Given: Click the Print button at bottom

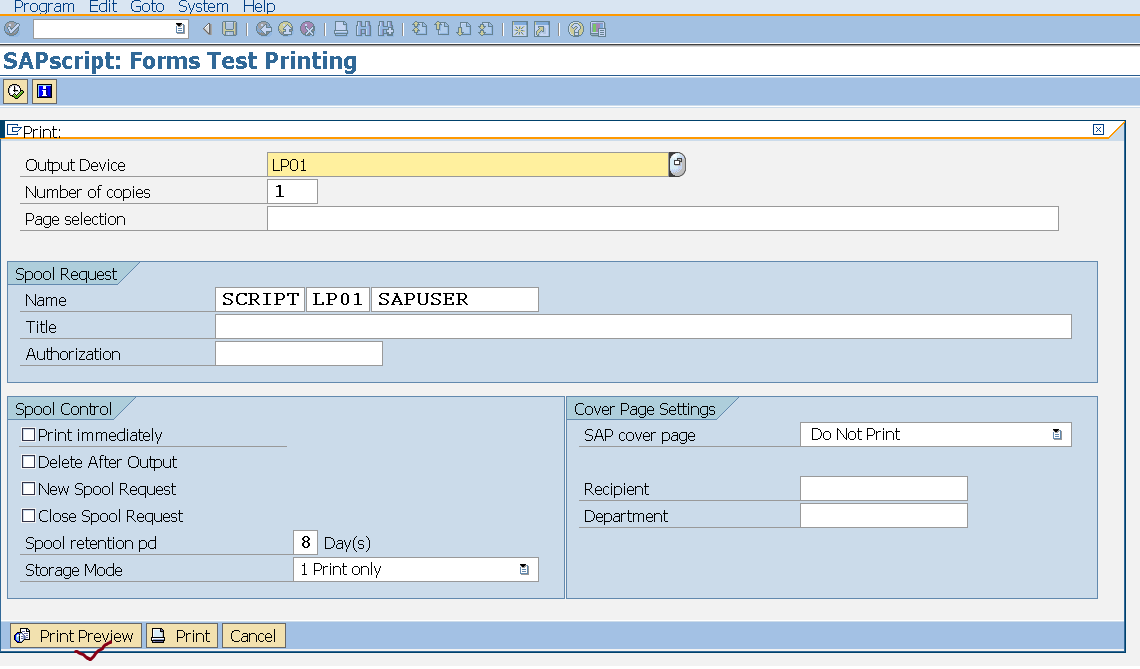Looking at the screenshot, I should coord(182,636).
